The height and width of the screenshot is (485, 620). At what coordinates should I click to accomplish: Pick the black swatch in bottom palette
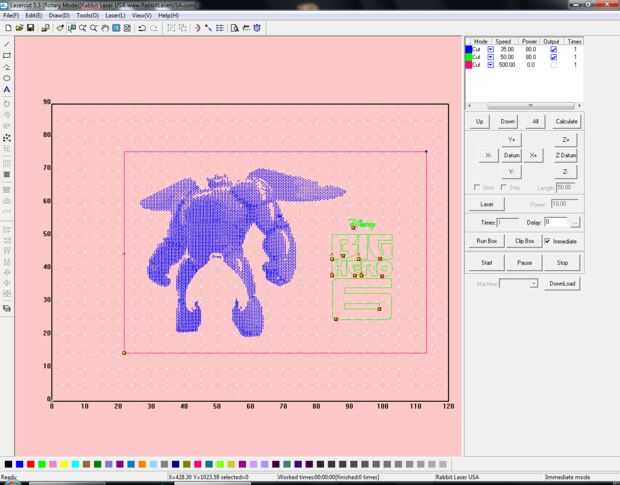coord(8,464)
